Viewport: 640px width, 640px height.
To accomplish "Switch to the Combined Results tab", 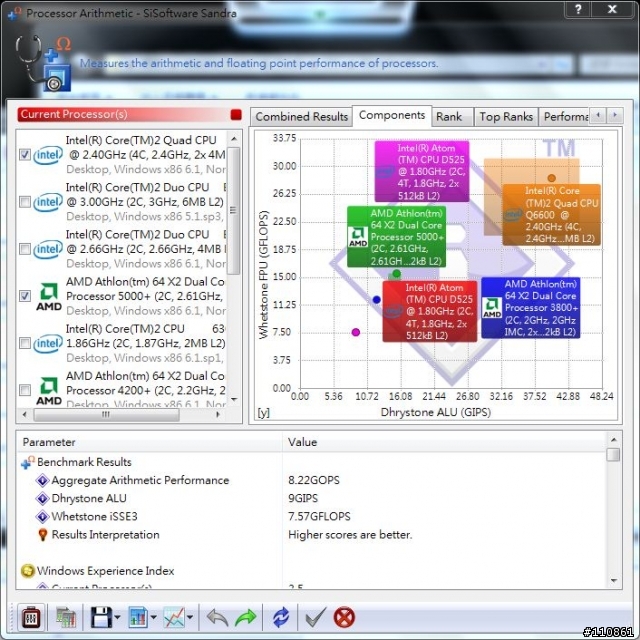I will pos(301,117).
